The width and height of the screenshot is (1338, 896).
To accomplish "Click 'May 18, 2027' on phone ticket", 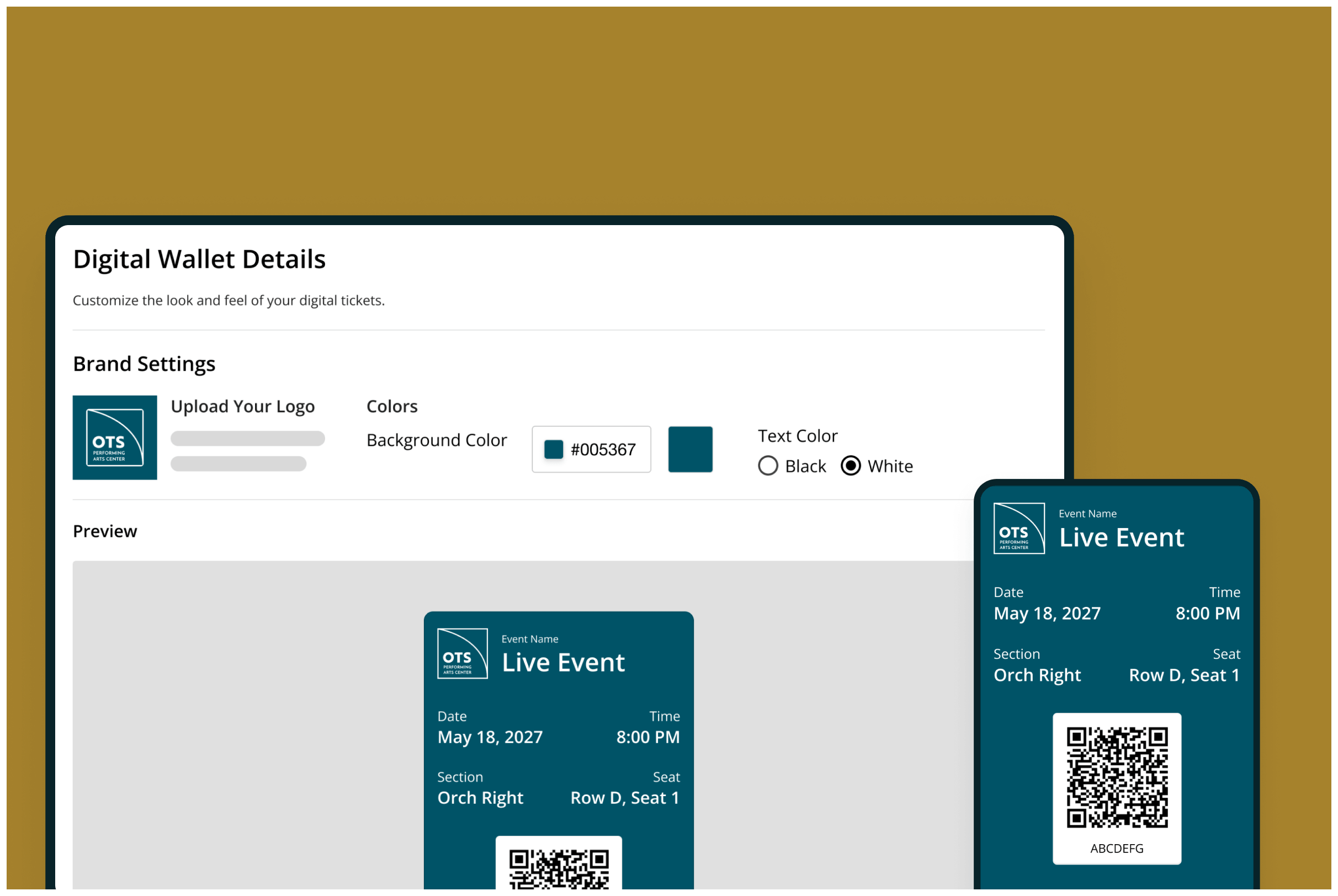I will pyautogui.click(x=1047, y=613).
